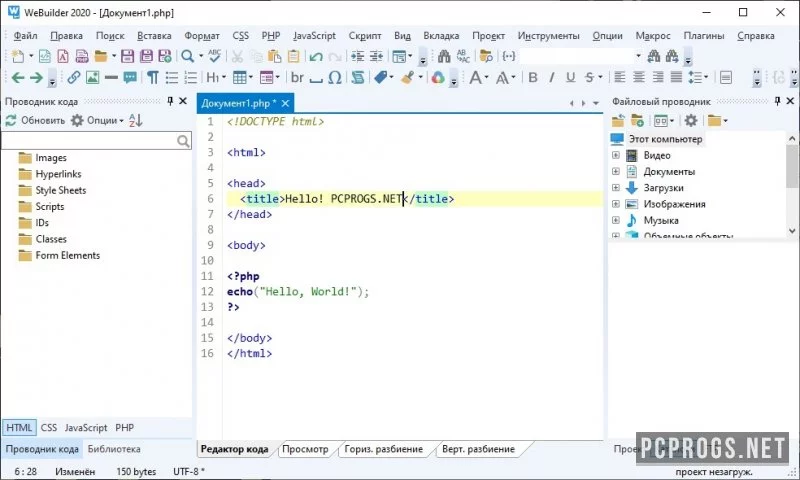Toggle Bold formatting

click(533, 78)
